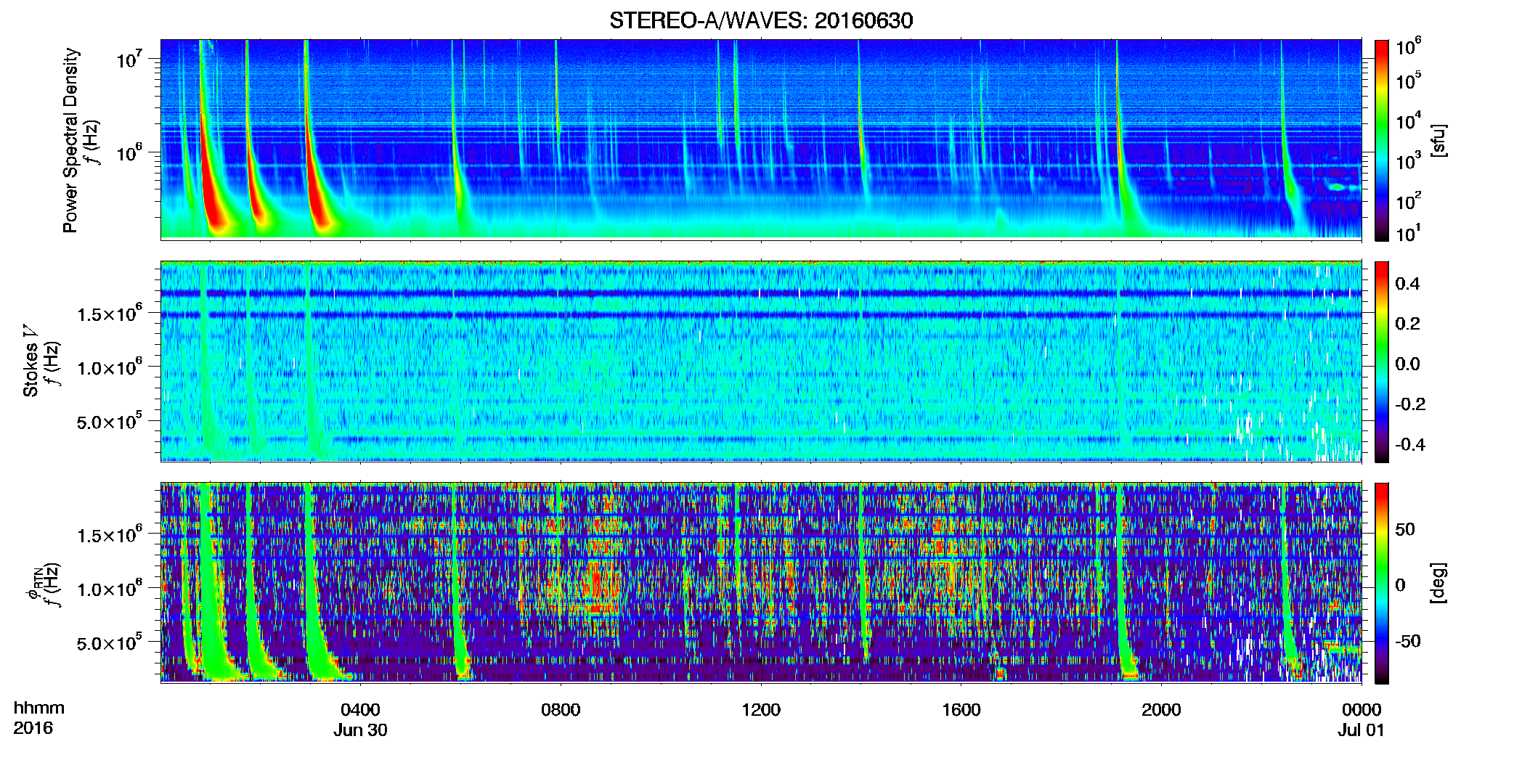
Task: Click the "Jul 01" date label
Action: point(1362,730)
